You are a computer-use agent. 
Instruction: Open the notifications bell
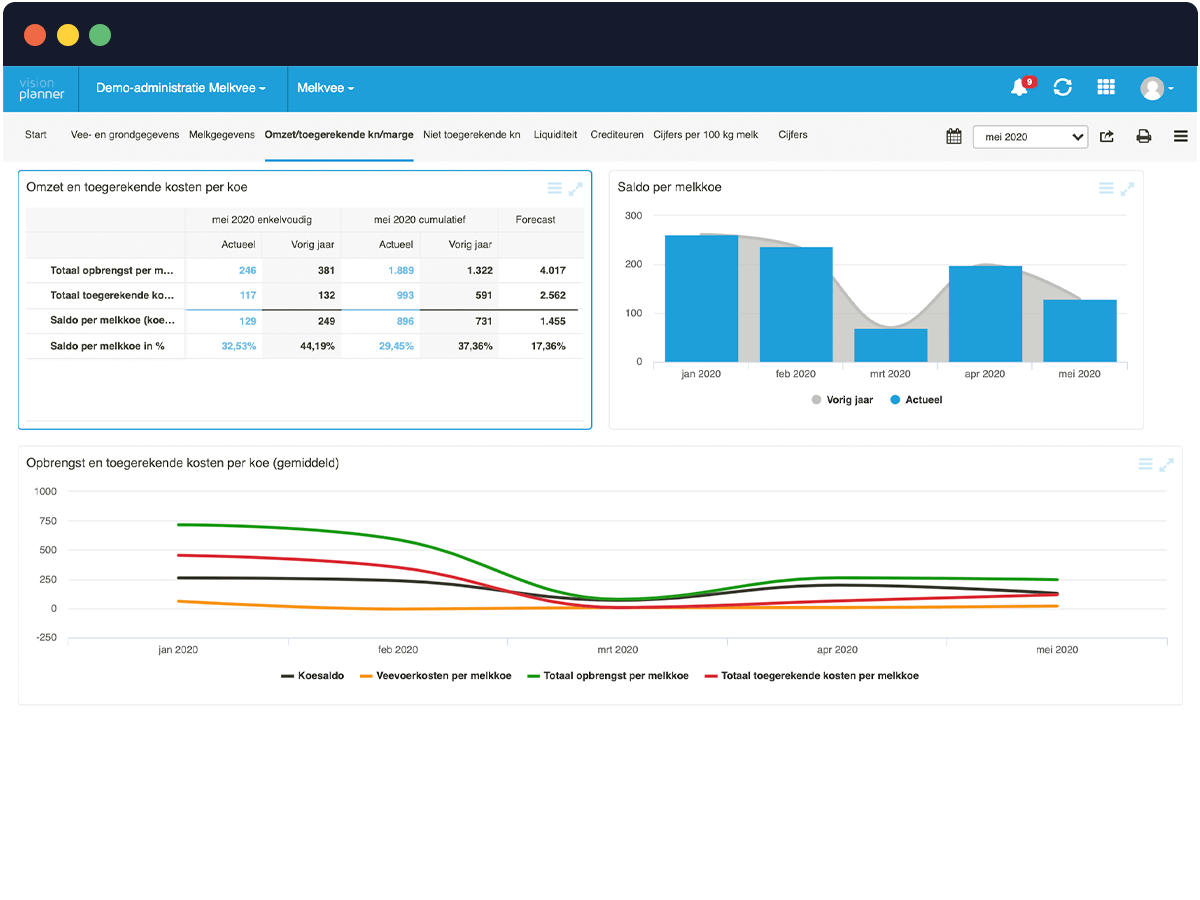coord(1020,88)
